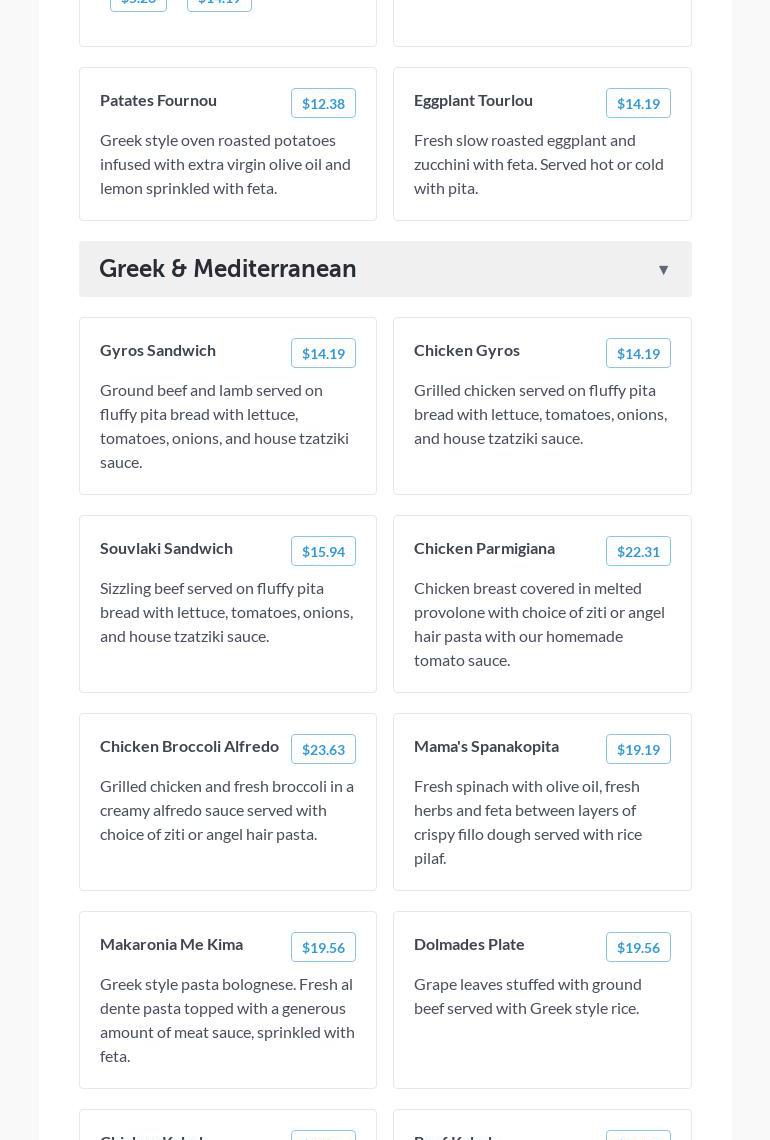Viewport: 770px width, 1140px height.
Task: Click the Gyros Sandwich $14.19 price button
Action: point(323,354)
